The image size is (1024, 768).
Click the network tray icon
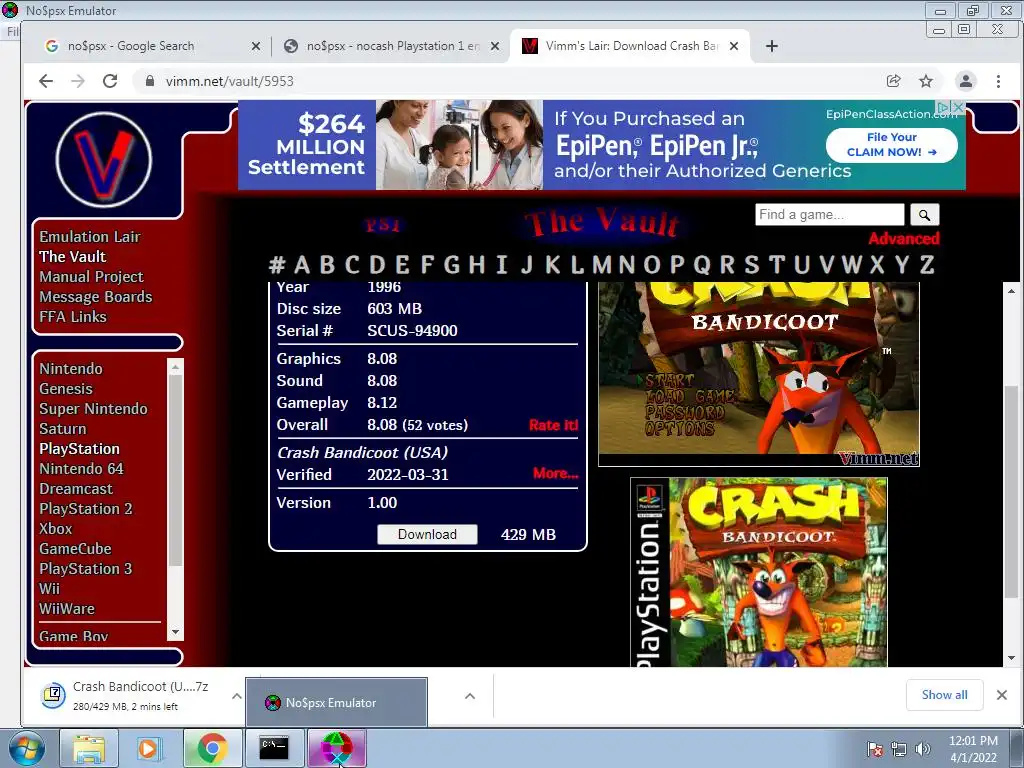click(899, 749)
